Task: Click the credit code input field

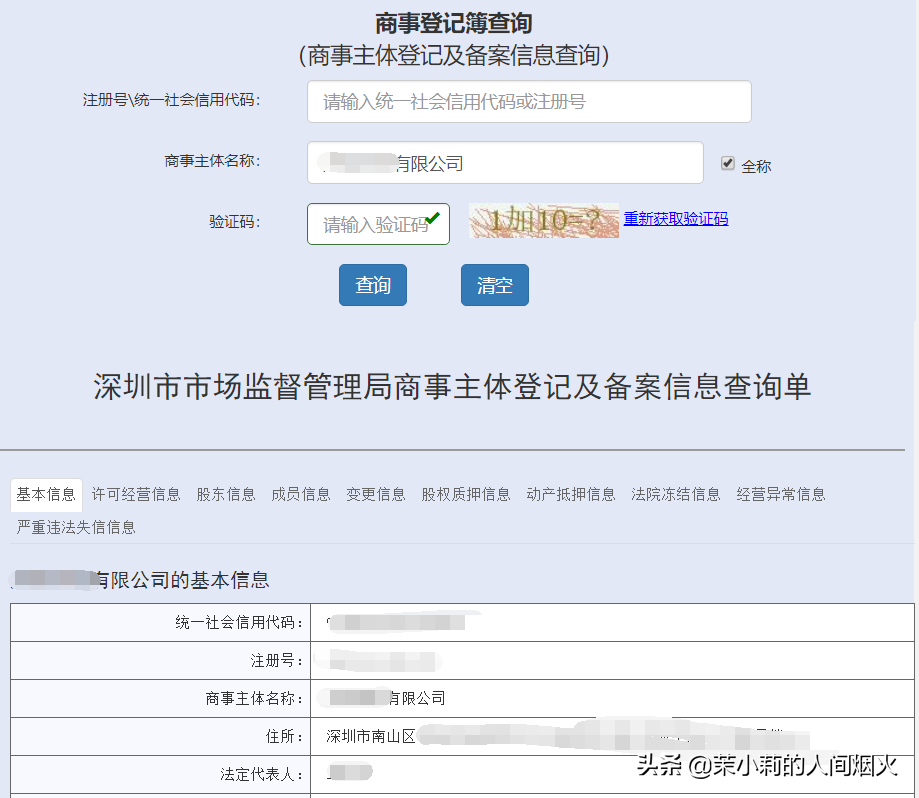Action: [x=528, y=101]
